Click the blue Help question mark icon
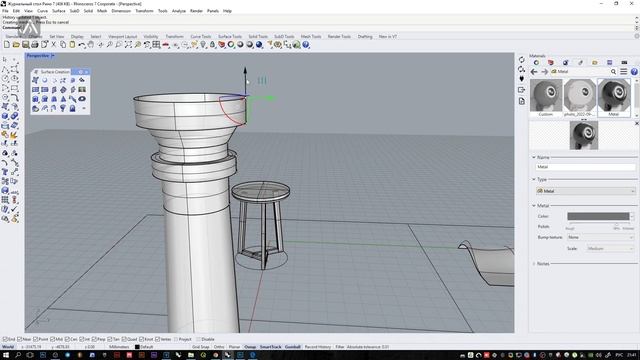 coord(306,44)
